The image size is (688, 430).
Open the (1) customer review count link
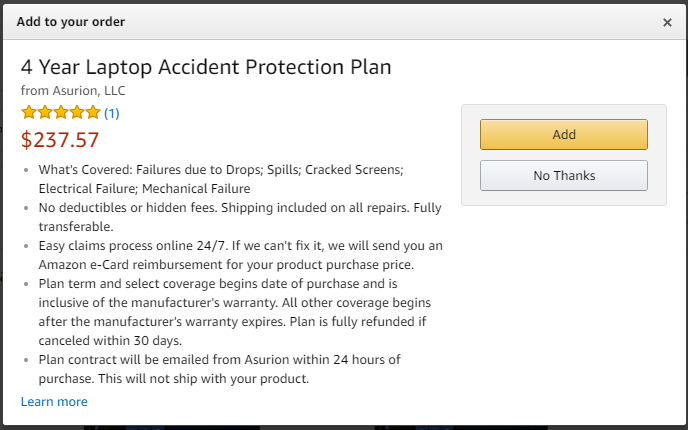112,113
